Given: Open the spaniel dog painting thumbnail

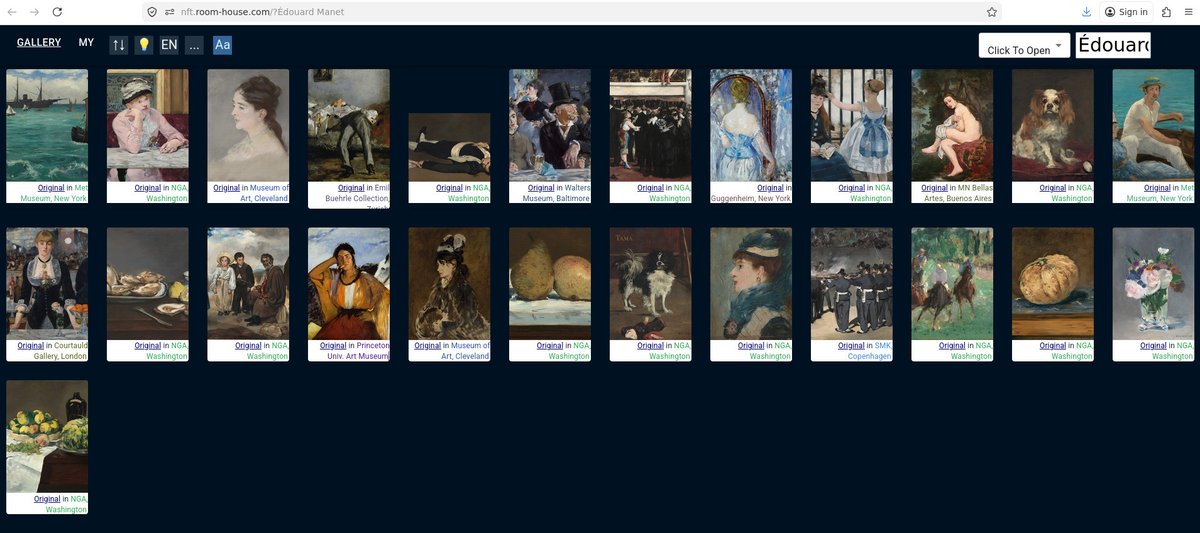Looking at the screenshot, I should 1053,125.
